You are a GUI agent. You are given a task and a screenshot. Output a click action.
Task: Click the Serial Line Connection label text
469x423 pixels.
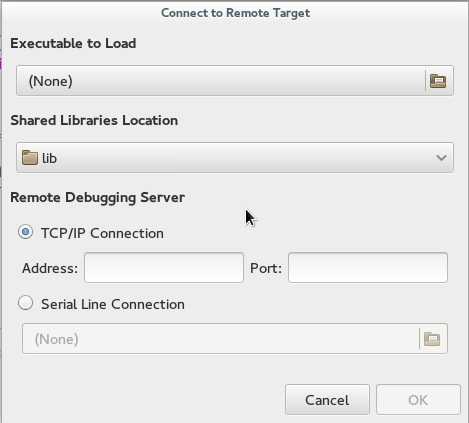(x=113, y=304)
